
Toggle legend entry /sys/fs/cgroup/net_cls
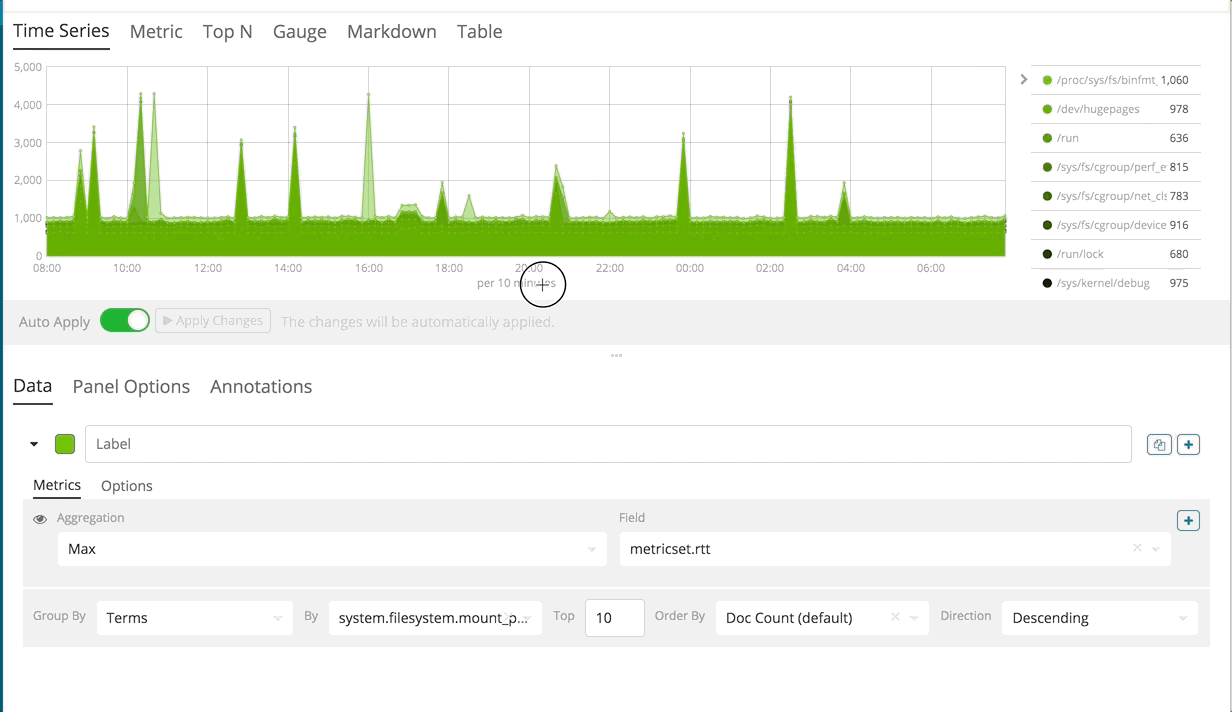tap(1115, 196)
